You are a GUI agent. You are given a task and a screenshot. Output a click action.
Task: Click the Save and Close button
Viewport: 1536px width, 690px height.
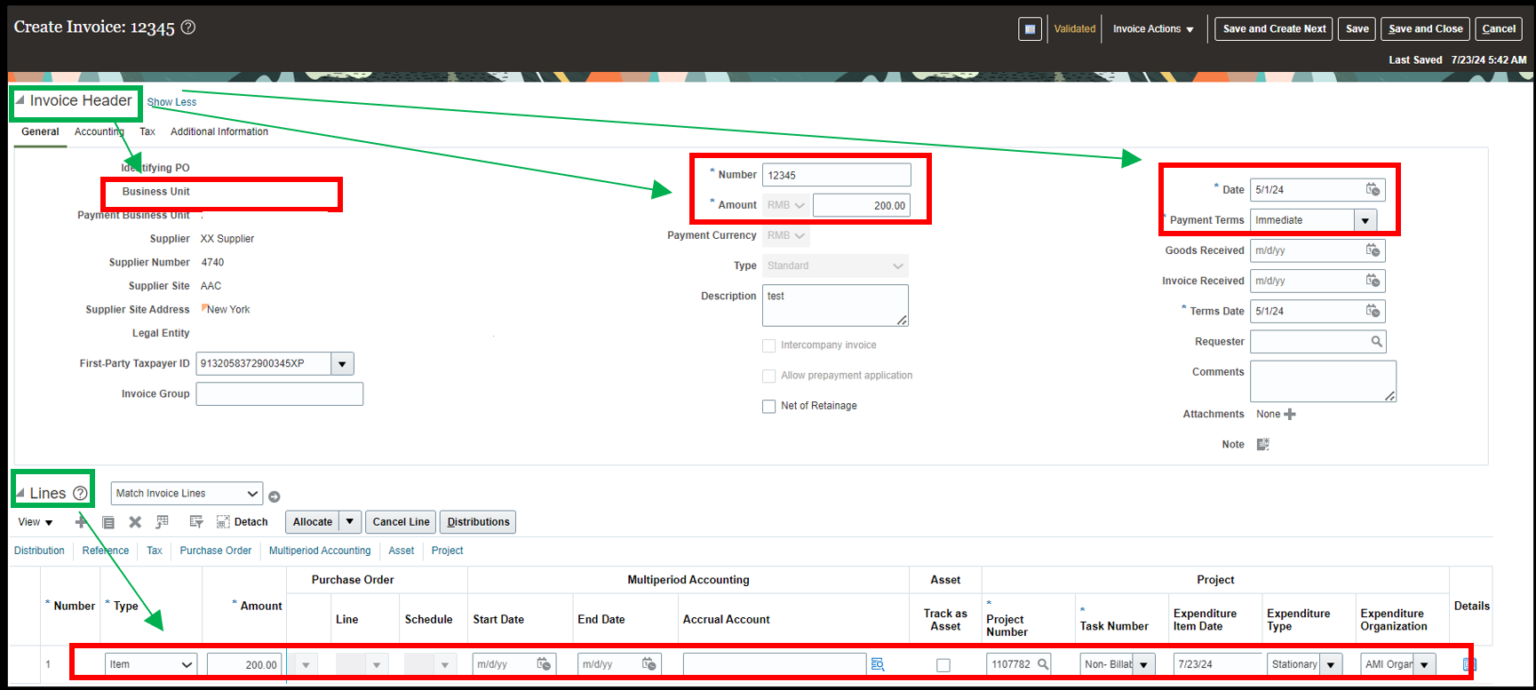[1424, 28]
